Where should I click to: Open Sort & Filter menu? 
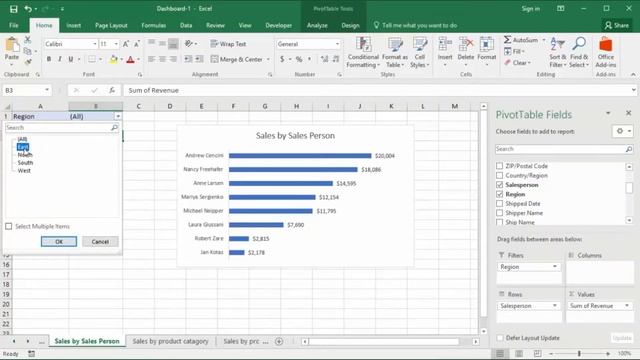click(x=558, y=52)
